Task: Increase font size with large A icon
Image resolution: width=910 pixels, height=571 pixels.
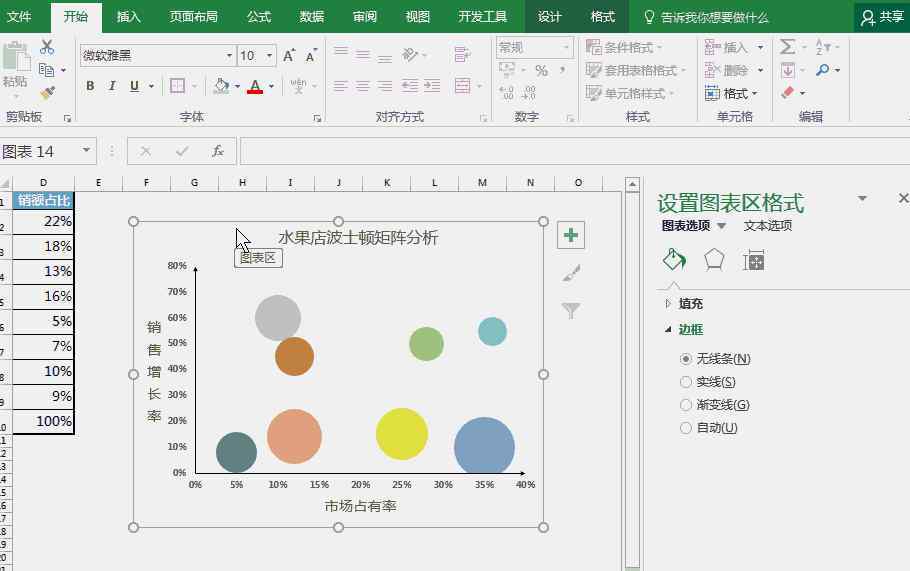Action: click(x=288, y=56)
